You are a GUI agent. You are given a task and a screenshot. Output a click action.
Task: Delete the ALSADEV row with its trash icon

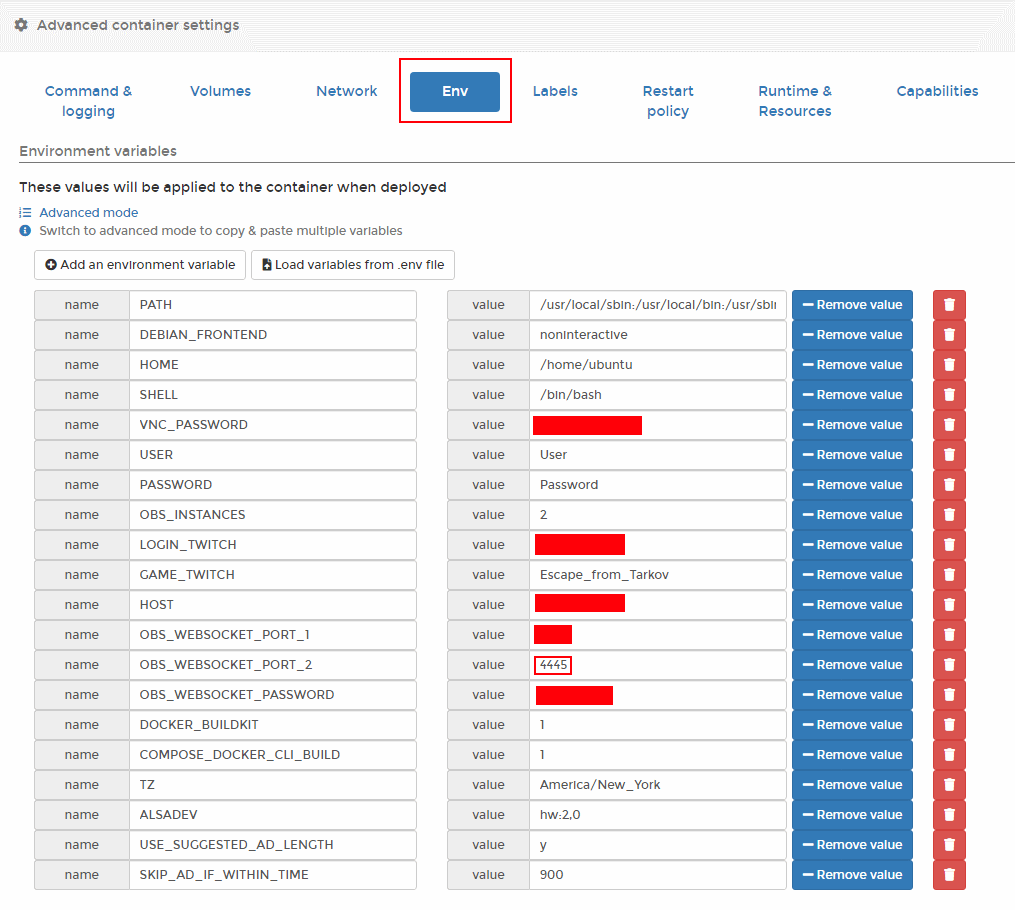click(x=949, y=815)
